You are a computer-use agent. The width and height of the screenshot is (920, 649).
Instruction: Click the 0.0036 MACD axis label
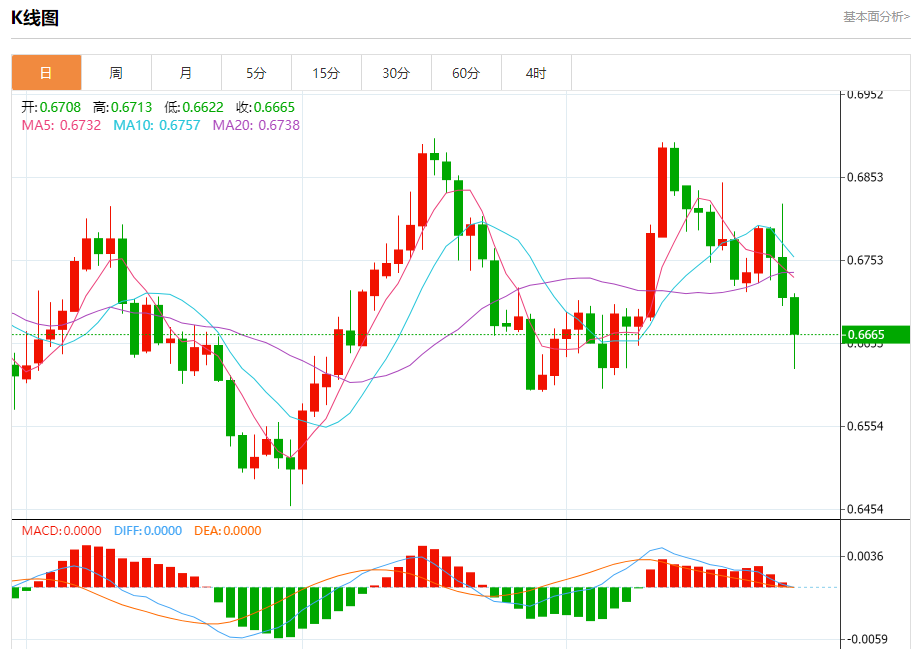pos(865,556)
